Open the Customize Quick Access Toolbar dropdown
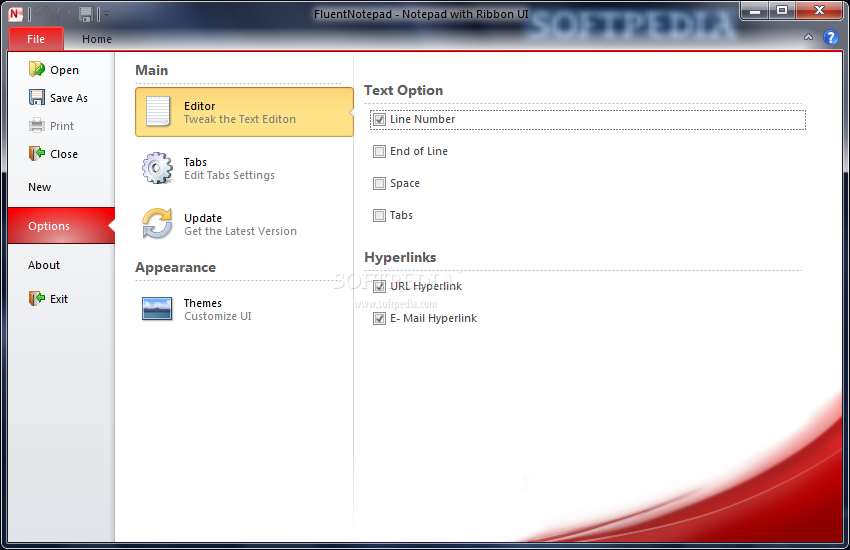 pos(106,14)
